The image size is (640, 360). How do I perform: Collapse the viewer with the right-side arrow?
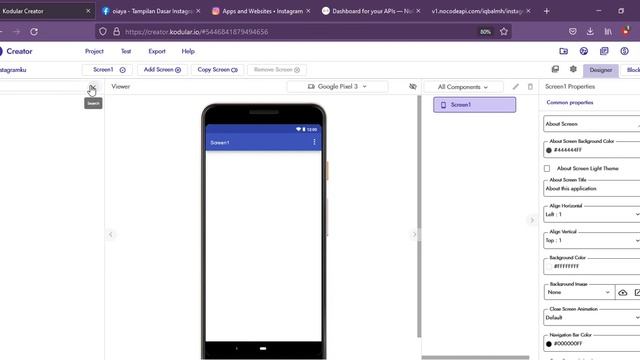coord(414,234)
